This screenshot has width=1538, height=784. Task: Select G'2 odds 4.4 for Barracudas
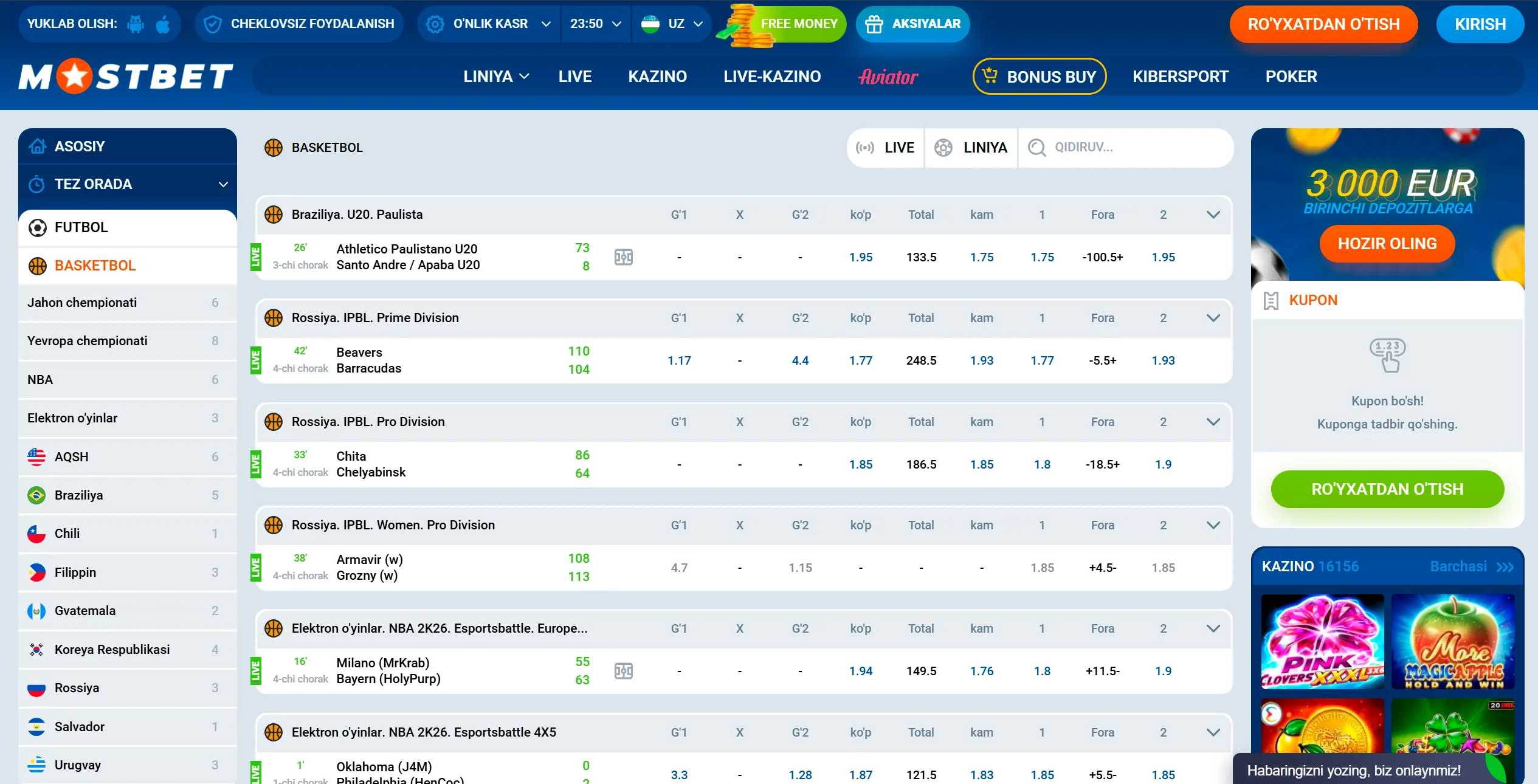[x=800, y=360]
